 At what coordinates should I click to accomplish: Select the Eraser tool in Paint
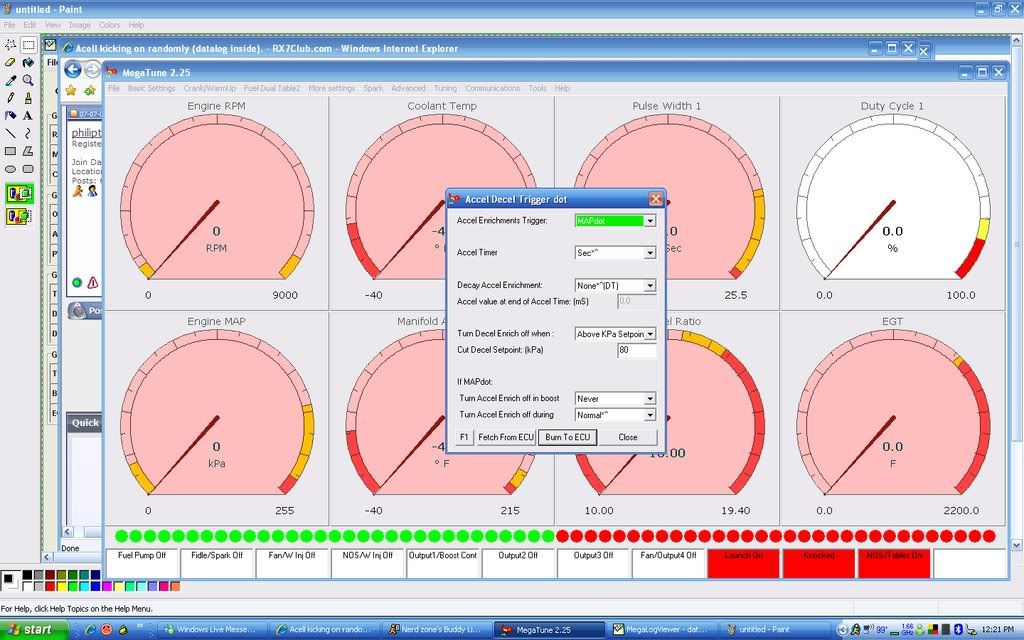pos(10,62)
